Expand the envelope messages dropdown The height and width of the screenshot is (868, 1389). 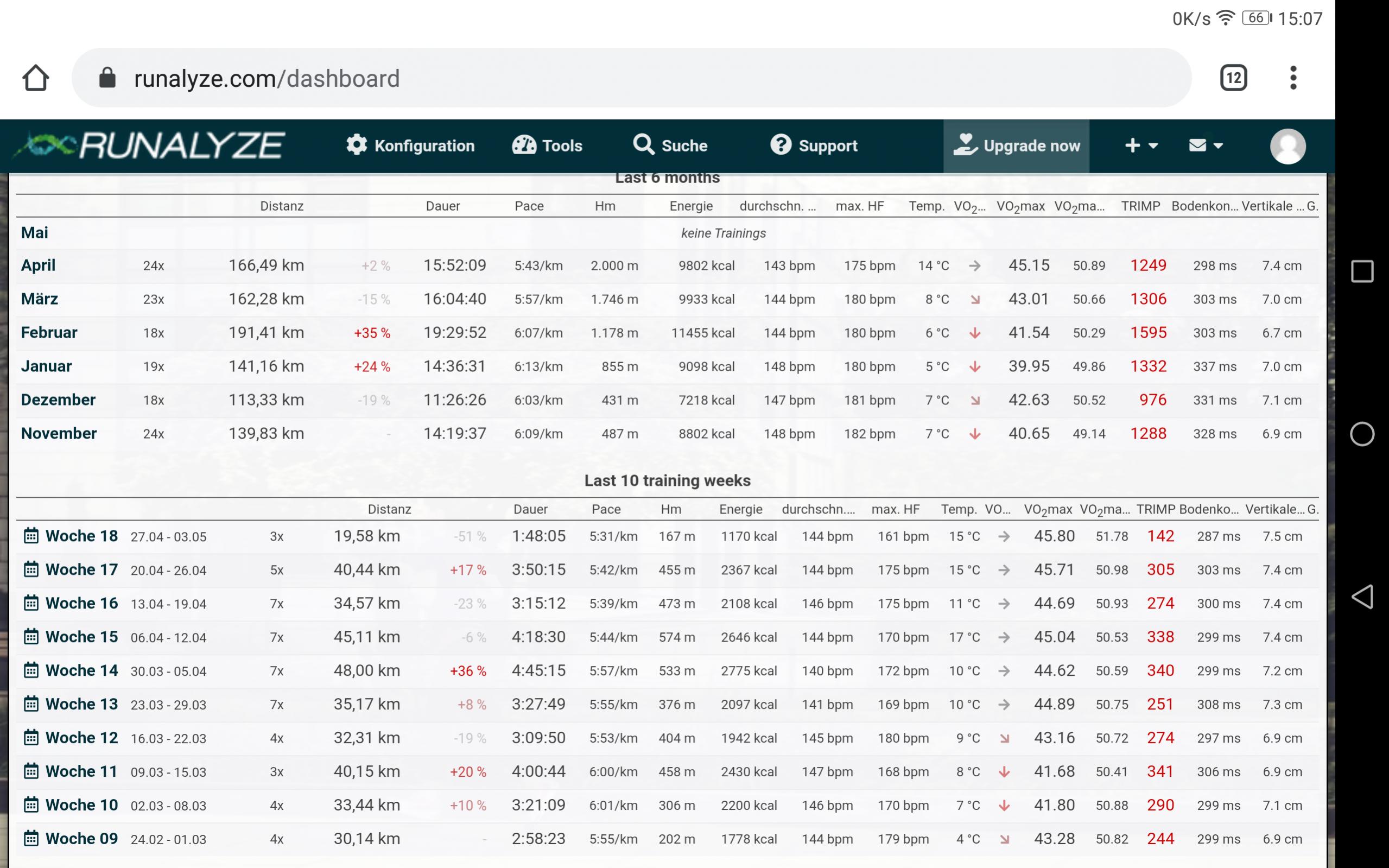click(x=1206, y=146)
